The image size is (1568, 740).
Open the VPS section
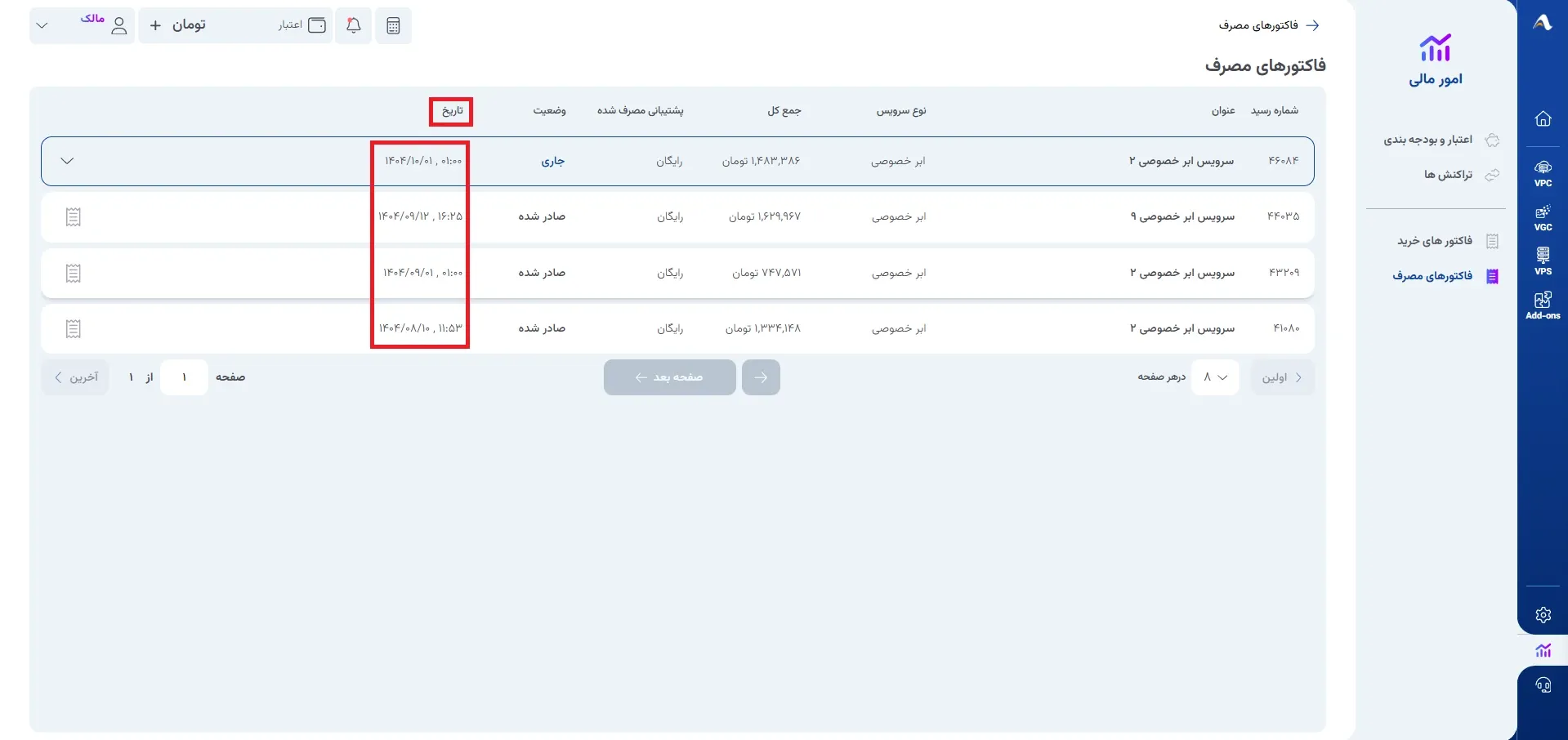(1543, 261)
